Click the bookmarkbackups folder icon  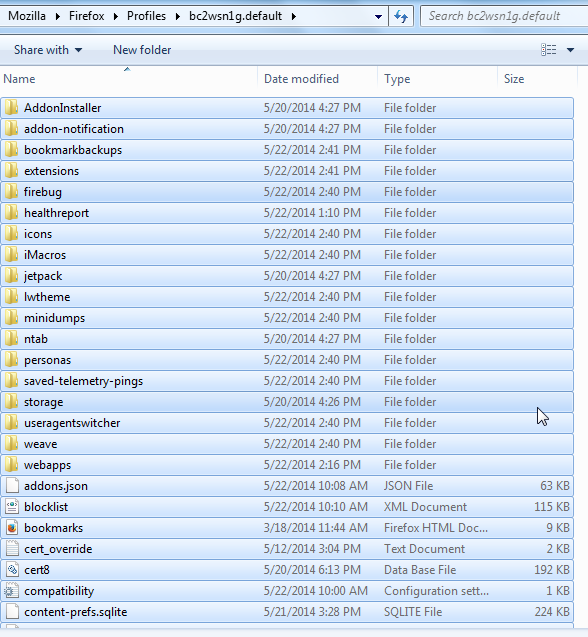coord(12,150)
